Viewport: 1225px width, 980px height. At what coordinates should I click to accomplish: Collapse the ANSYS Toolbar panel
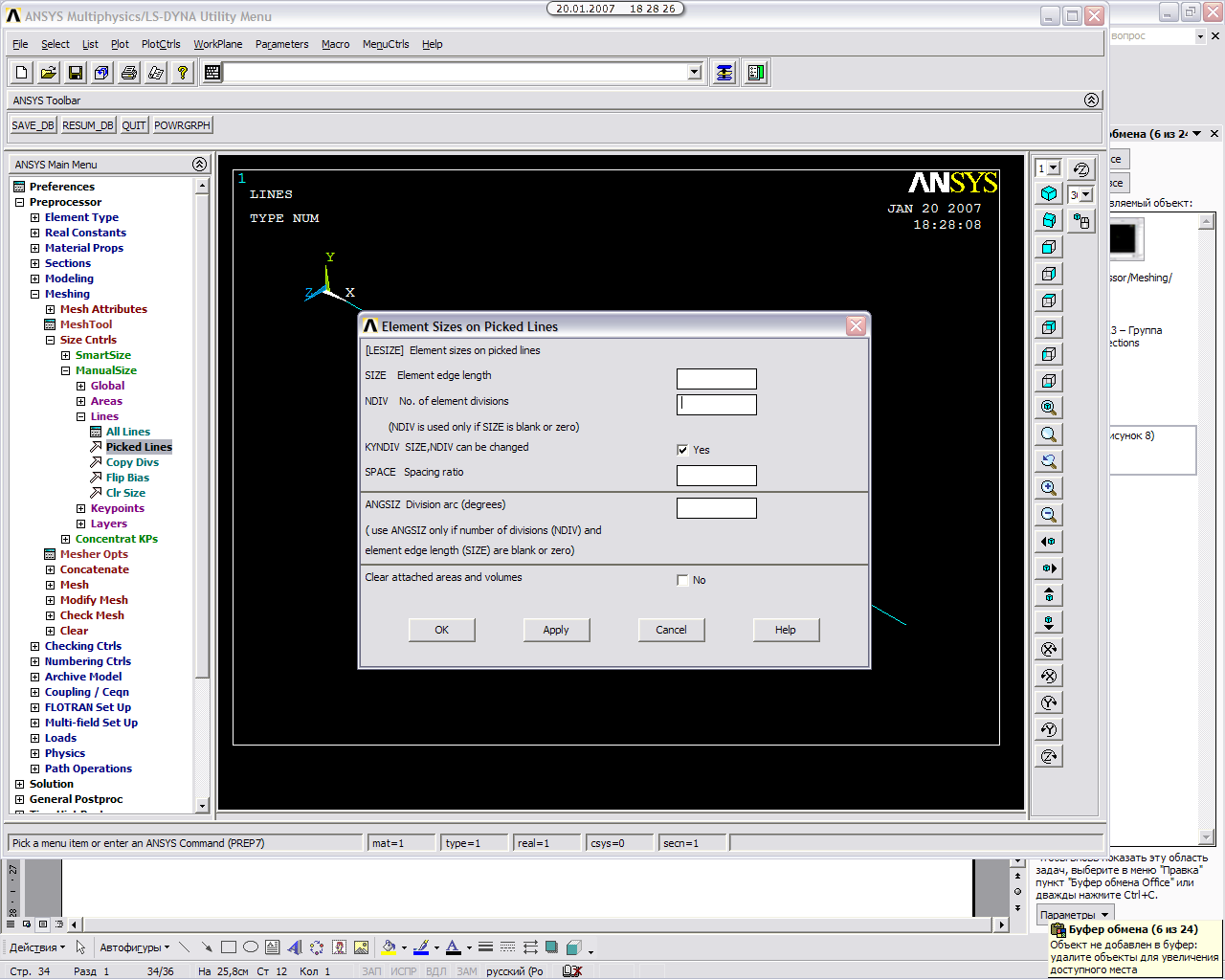tap(1091, 100)
